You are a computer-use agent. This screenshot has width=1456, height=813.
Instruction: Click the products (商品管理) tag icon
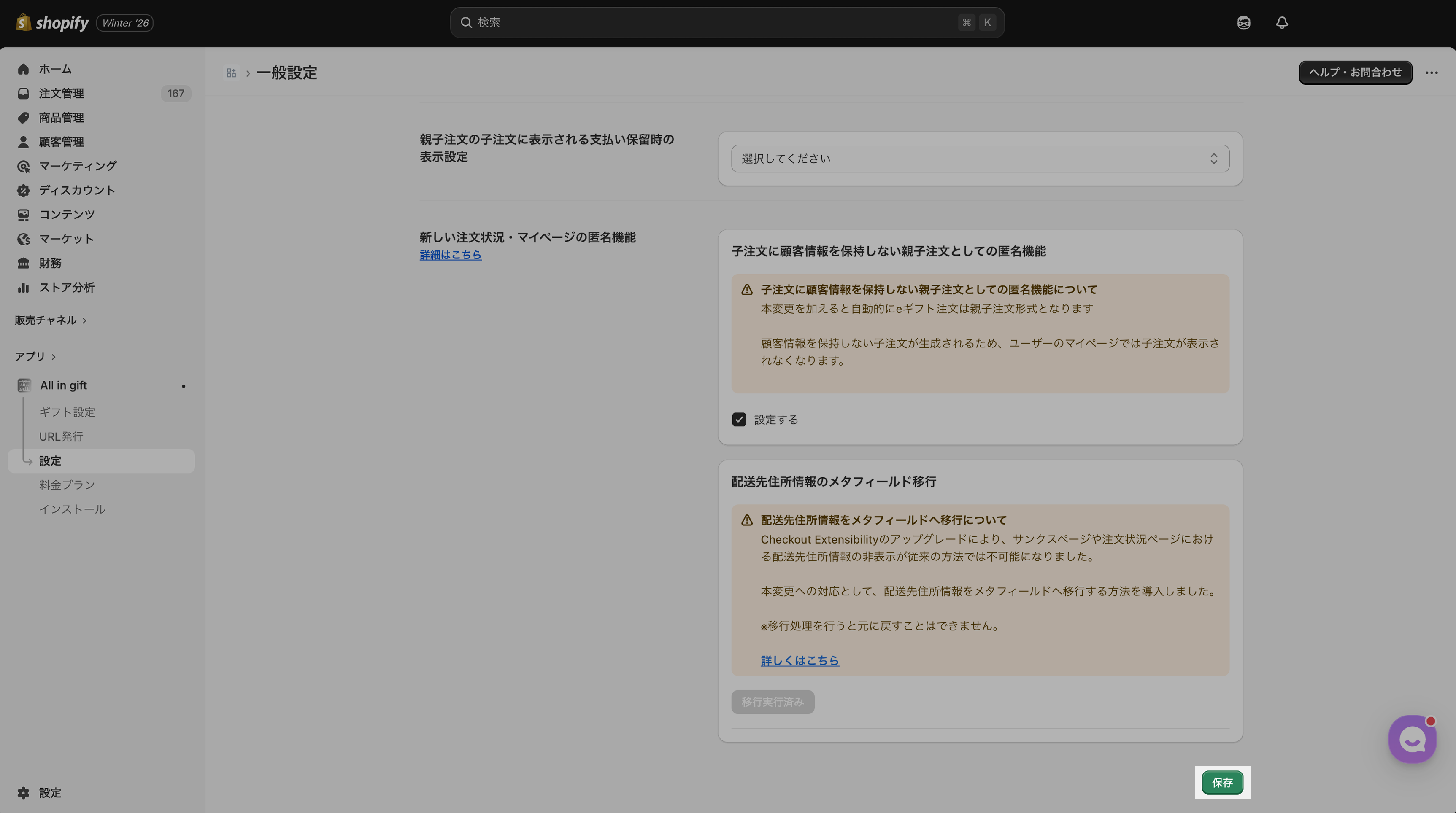(x=23, y=118)
